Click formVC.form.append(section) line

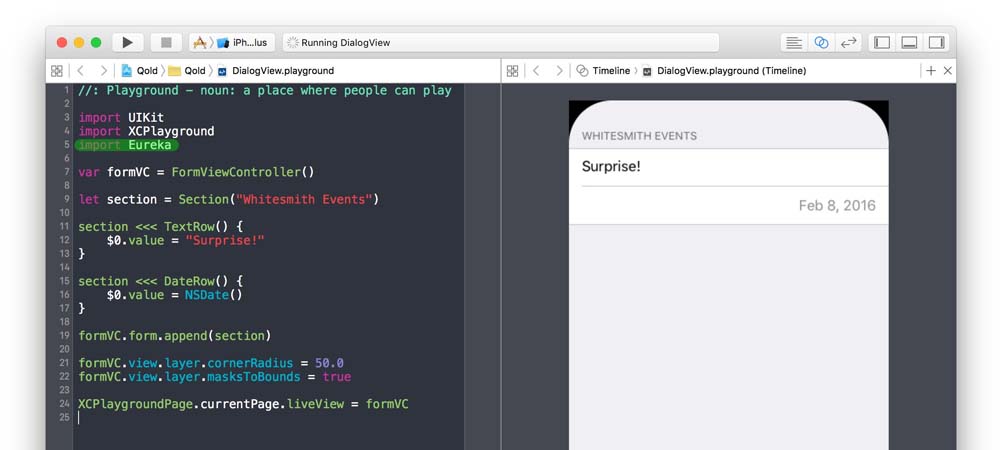tap(175, 336)
